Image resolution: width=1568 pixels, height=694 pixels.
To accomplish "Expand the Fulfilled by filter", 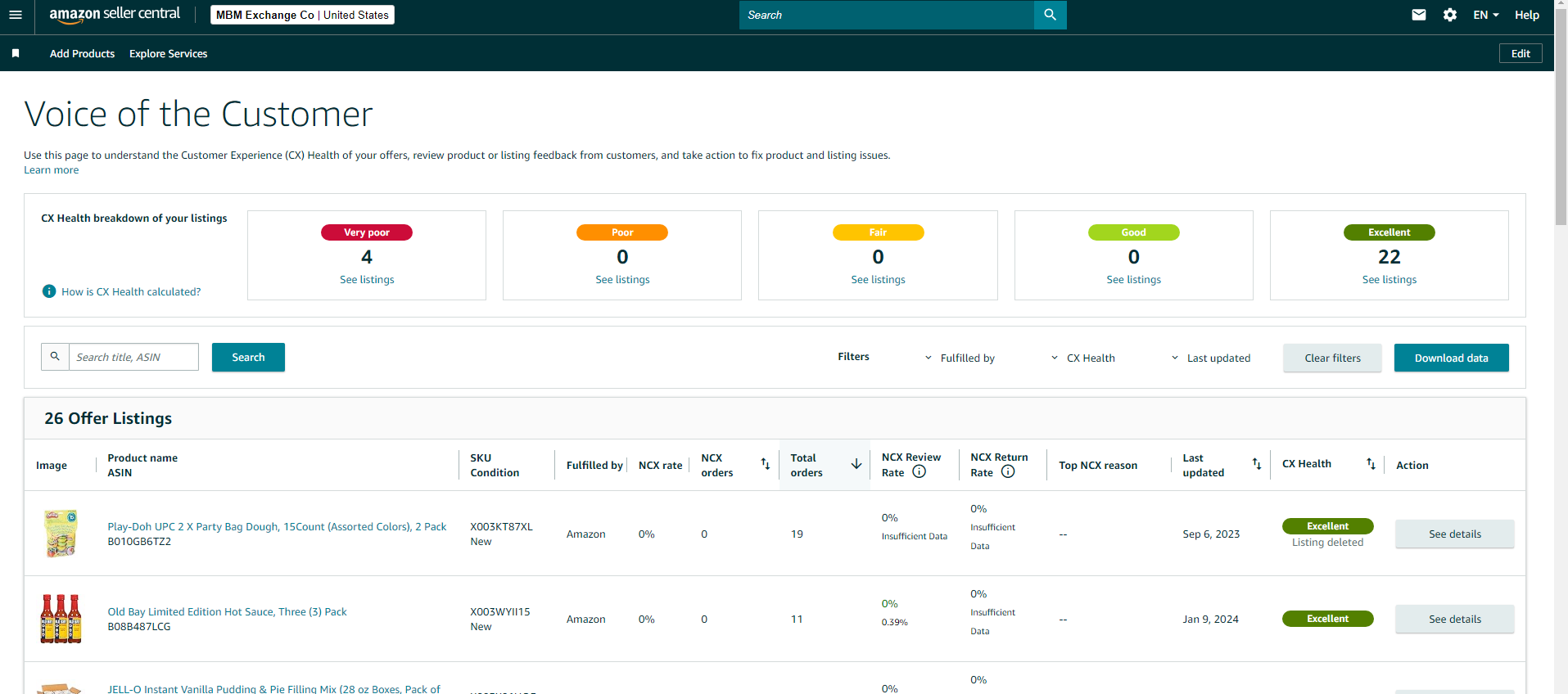I will (960, 358).
